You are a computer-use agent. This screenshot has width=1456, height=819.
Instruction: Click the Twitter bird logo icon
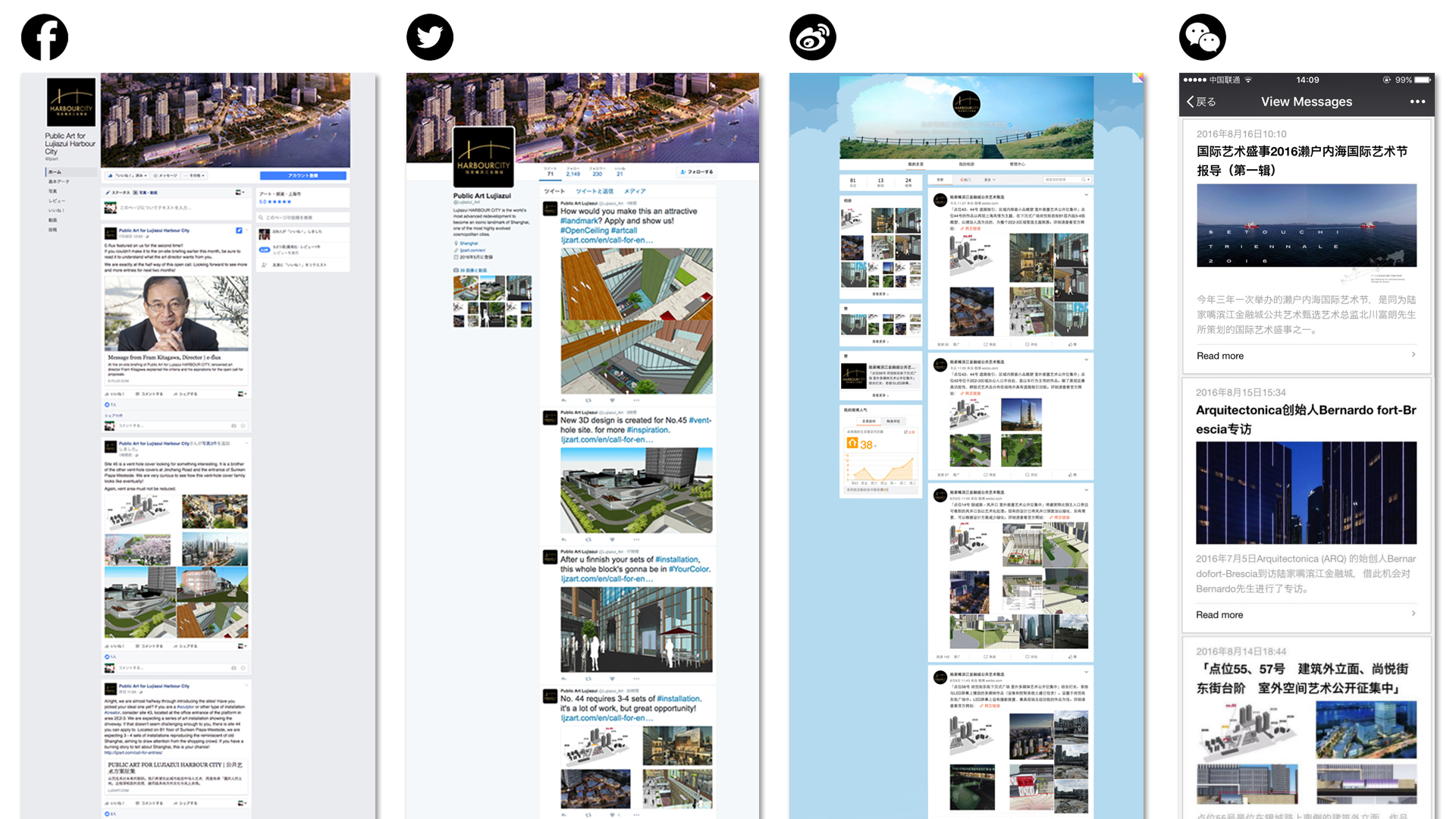pos(430,37)
